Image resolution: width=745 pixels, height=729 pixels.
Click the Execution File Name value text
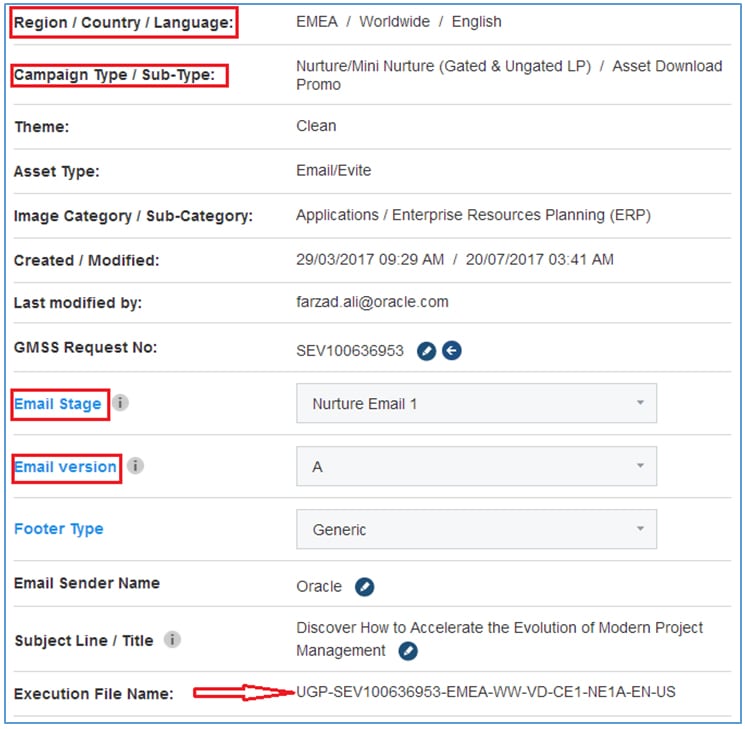coord(485,691)
